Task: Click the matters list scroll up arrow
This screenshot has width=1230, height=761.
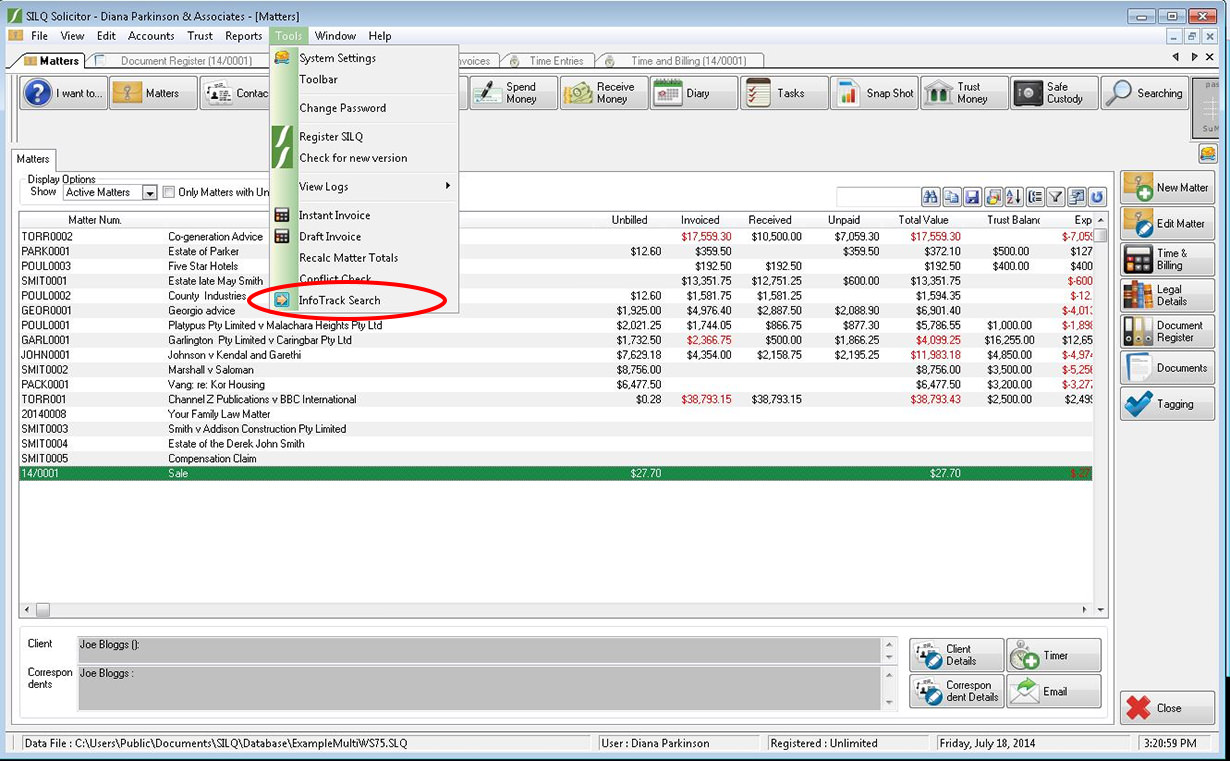Action: (1100, 220)
